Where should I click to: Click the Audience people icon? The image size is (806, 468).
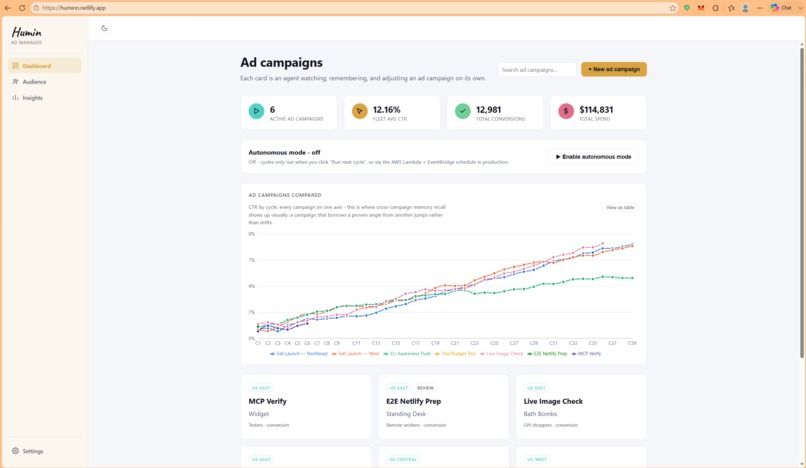coord(15,82)
